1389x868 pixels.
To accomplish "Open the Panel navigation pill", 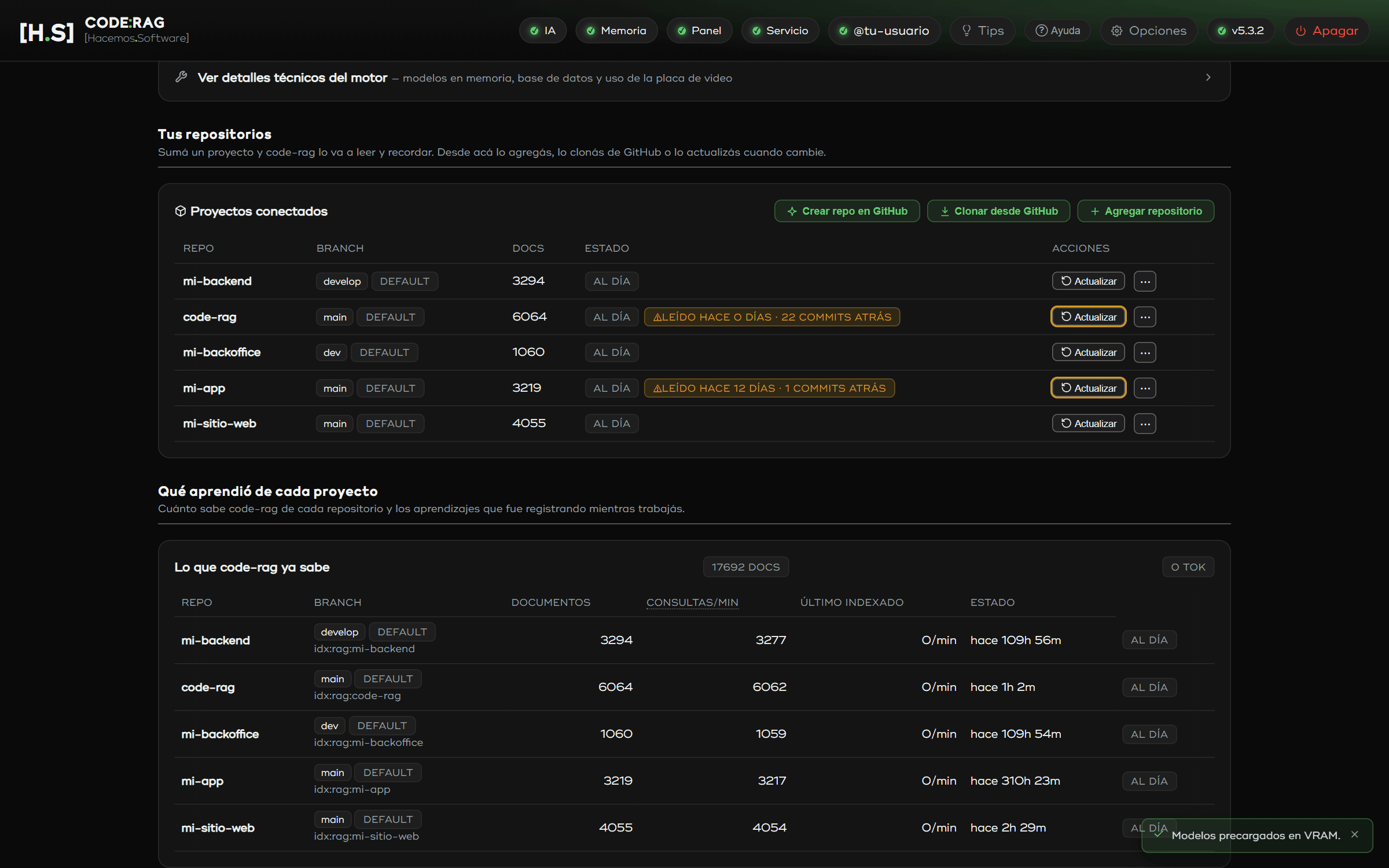I will (x=699, y=31).
